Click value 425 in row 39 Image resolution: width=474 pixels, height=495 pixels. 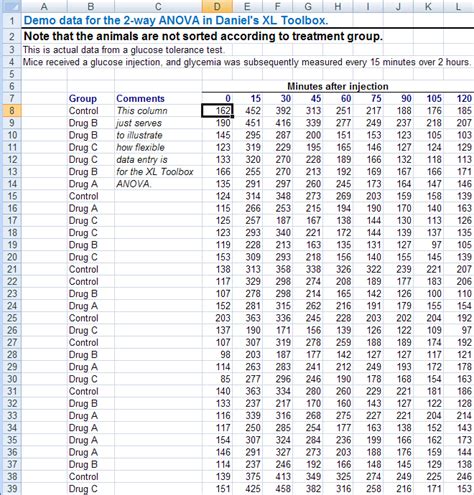point(253,489)
